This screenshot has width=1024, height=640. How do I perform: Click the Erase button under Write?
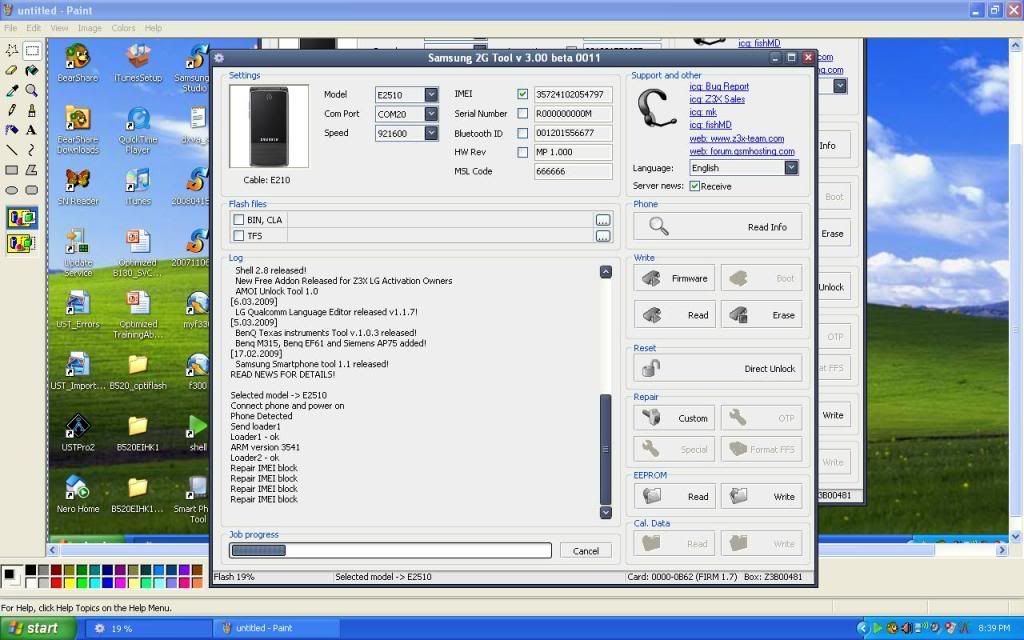(761, 315)
